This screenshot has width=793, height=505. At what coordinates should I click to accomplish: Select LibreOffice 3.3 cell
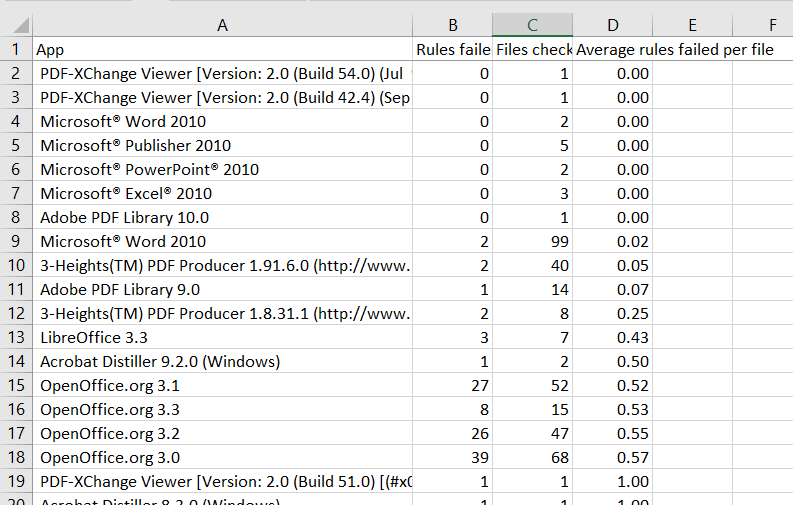[223, 337]
